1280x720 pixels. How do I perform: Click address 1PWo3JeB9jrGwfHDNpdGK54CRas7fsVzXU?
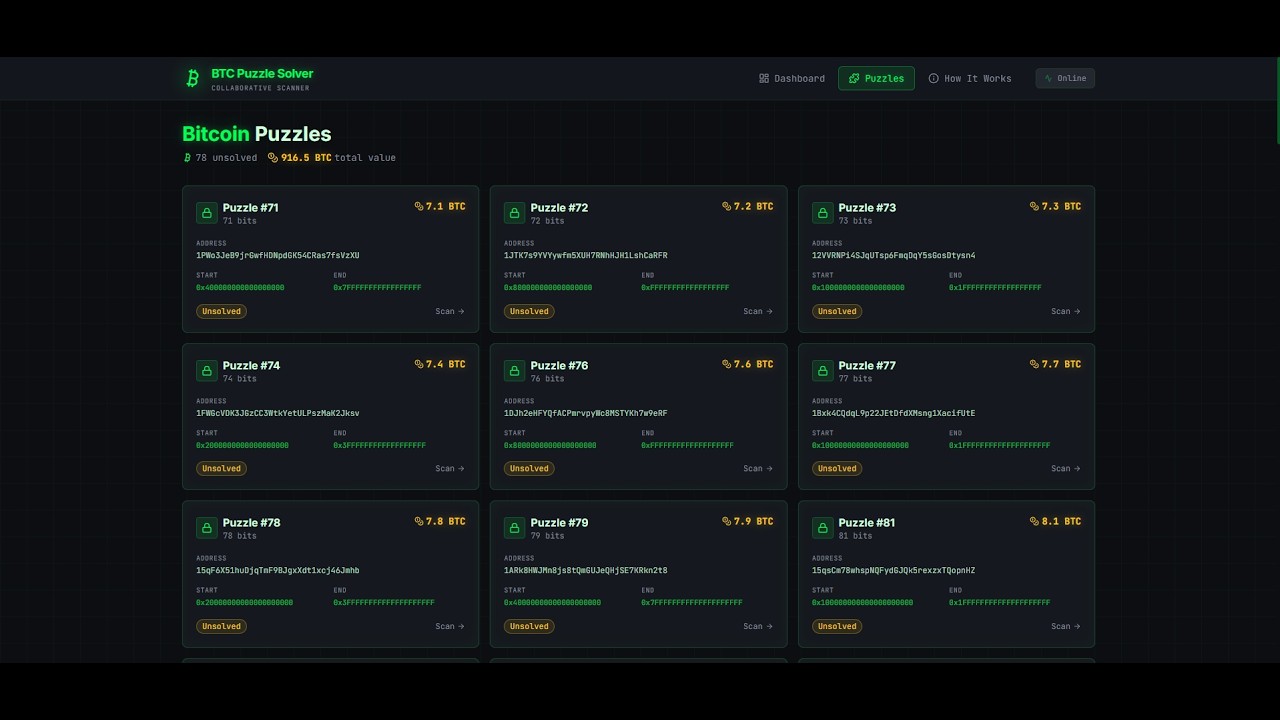point(278,255)
